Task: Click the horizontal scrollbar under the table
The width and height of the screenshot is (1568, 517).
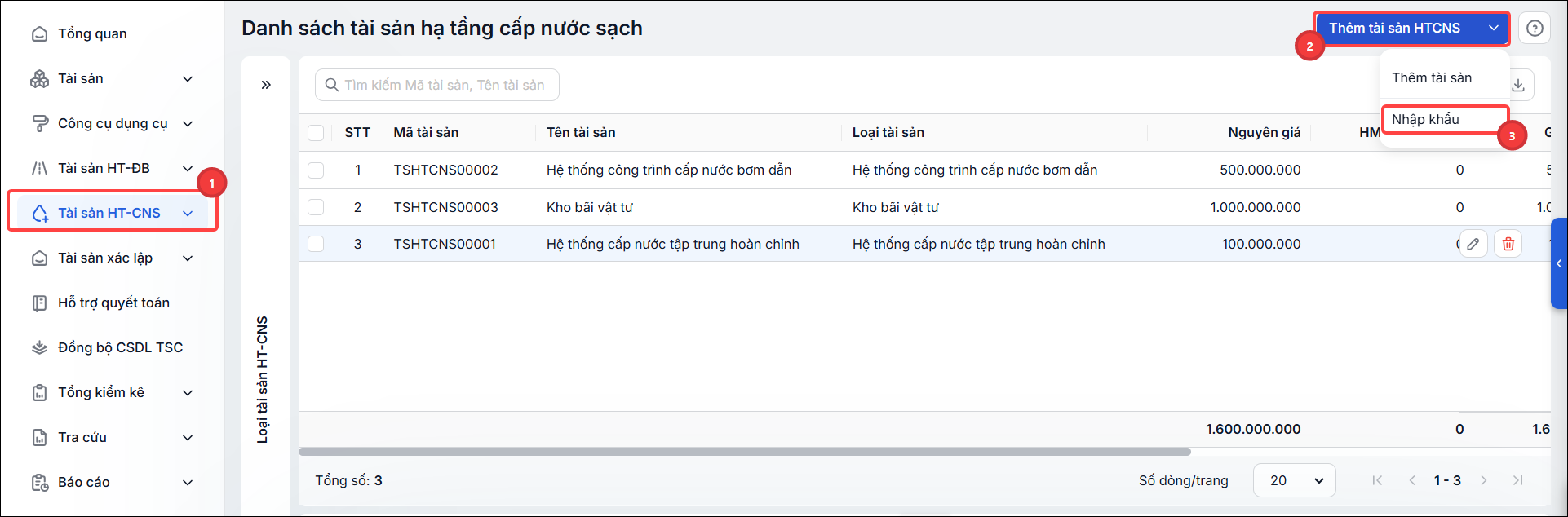Action: 744,451
